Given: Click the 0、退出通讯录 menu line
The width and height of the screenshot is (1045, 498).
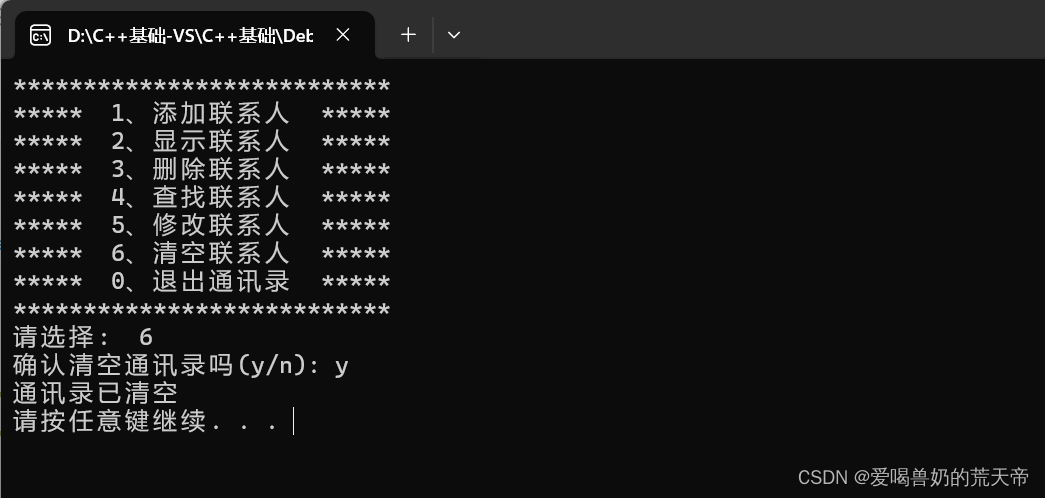Looking at the screenshot, I should click(201, 282).
